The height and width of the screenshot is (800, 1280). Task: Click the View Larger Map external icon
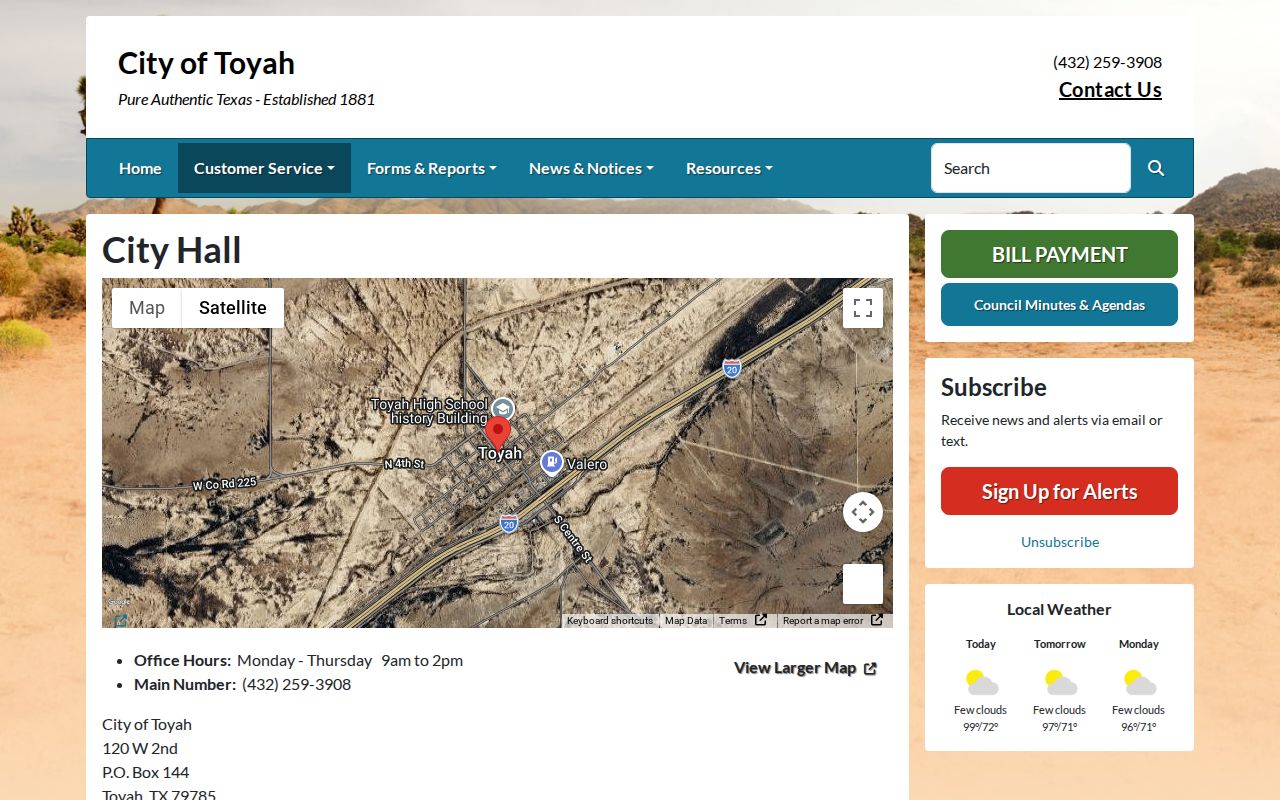click(870, 669)
